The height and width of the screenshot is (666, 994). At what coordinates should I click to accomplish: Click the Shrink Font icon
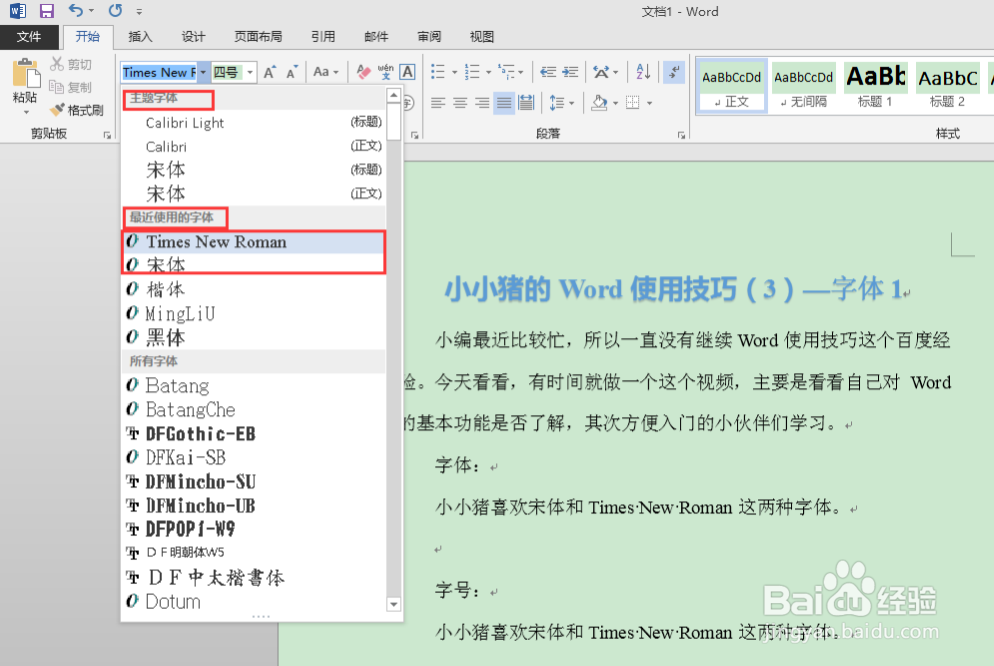pyautogui.click(x=292, y=72)
